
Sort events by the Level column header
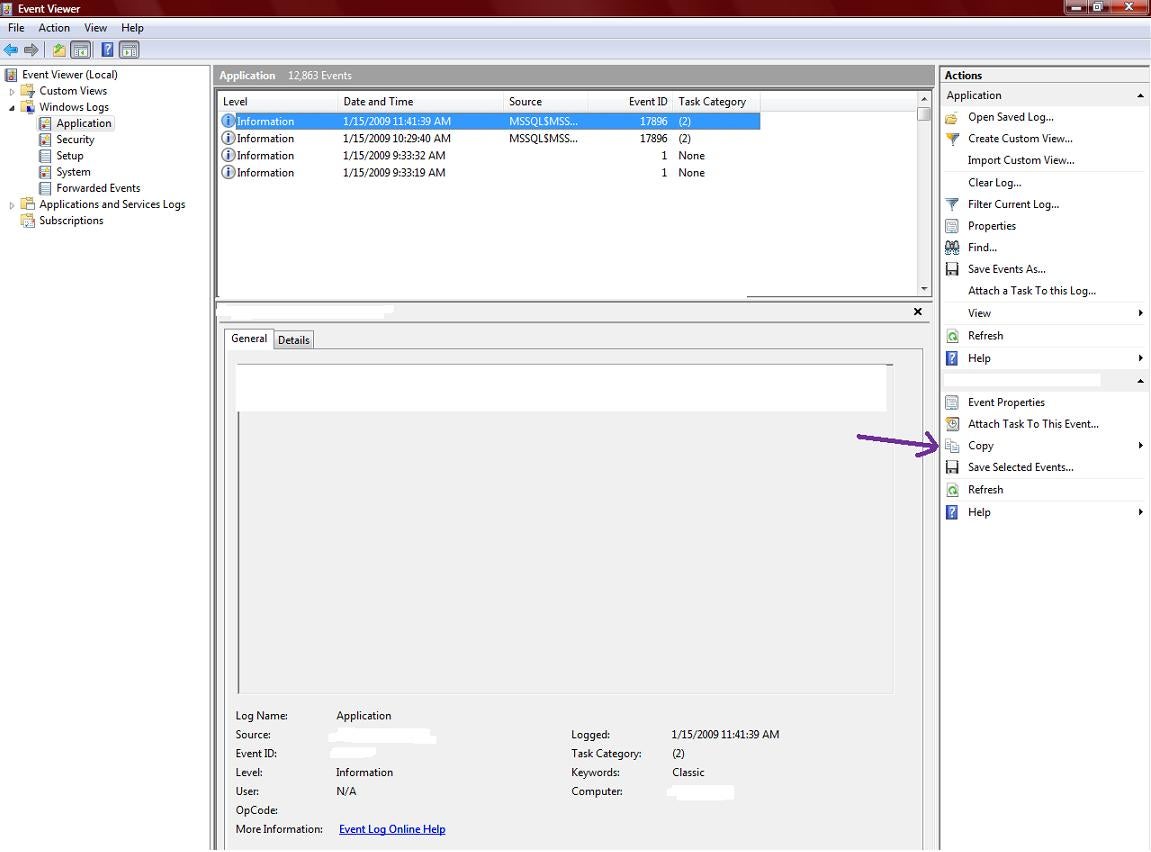277,101
